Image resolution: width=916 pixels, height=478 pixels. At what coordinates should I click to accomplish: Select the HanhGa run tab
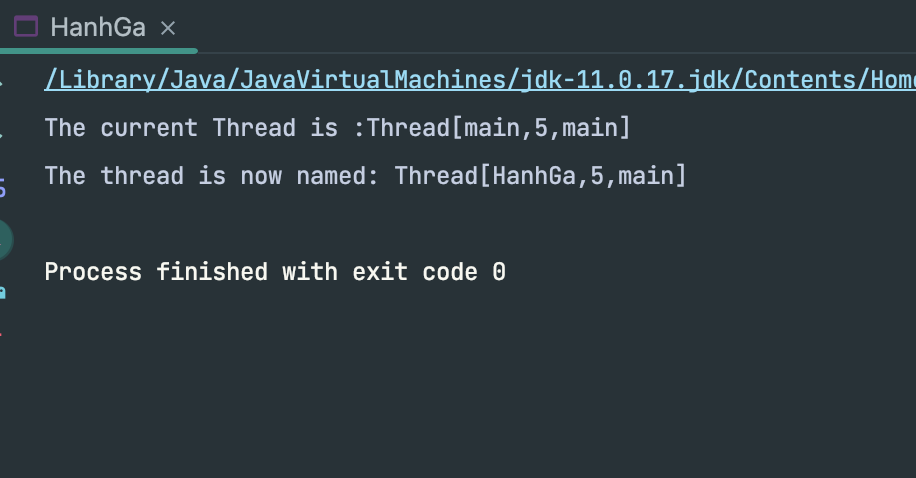pyautogui.click(x=97, y=28)
